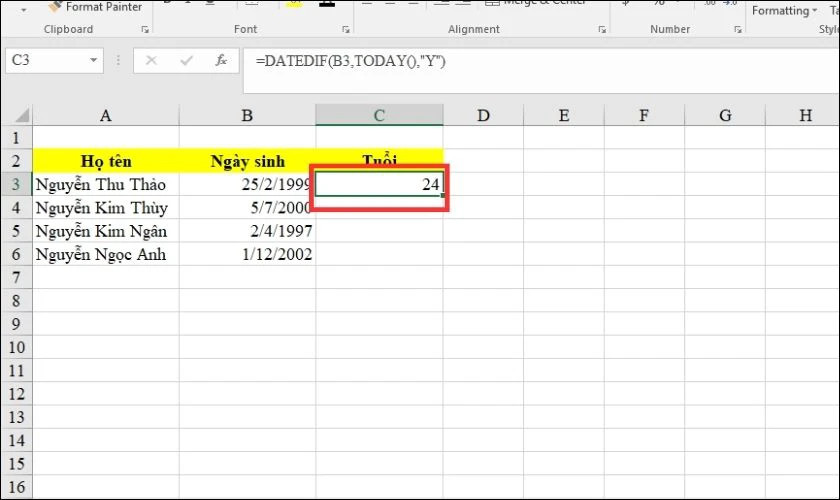Select row 2 header
Screen dimensions: 840x500
pos(16,161)
